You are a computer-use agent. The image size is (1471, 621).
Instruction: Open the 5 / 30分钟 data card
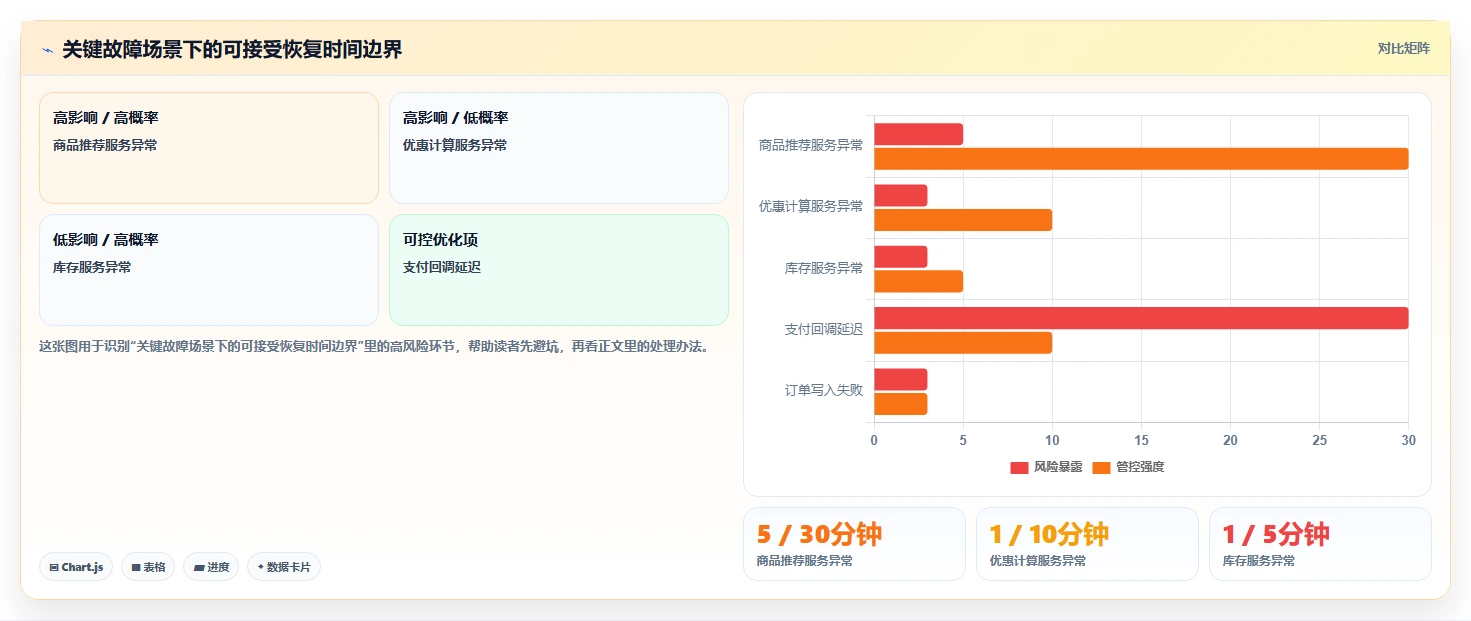854,544
